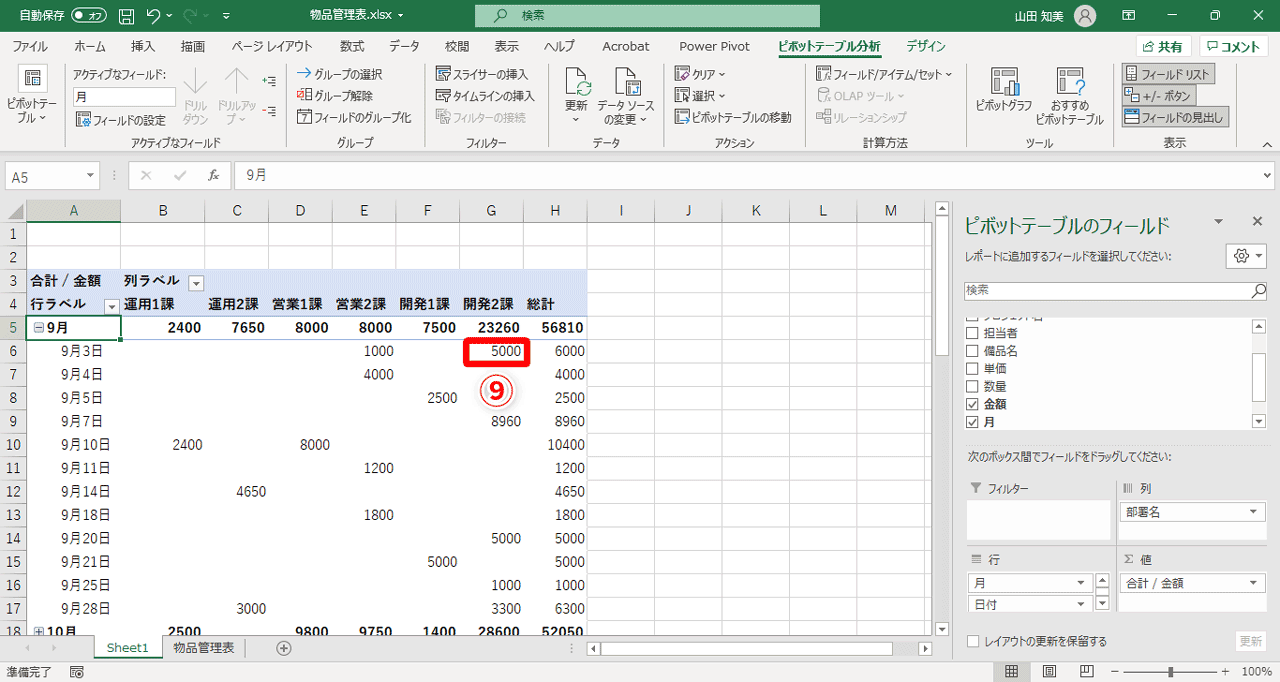1280x682 pixels.
Task: Click Group Field (フィールドのグループ化)
Action: point(354,117)
